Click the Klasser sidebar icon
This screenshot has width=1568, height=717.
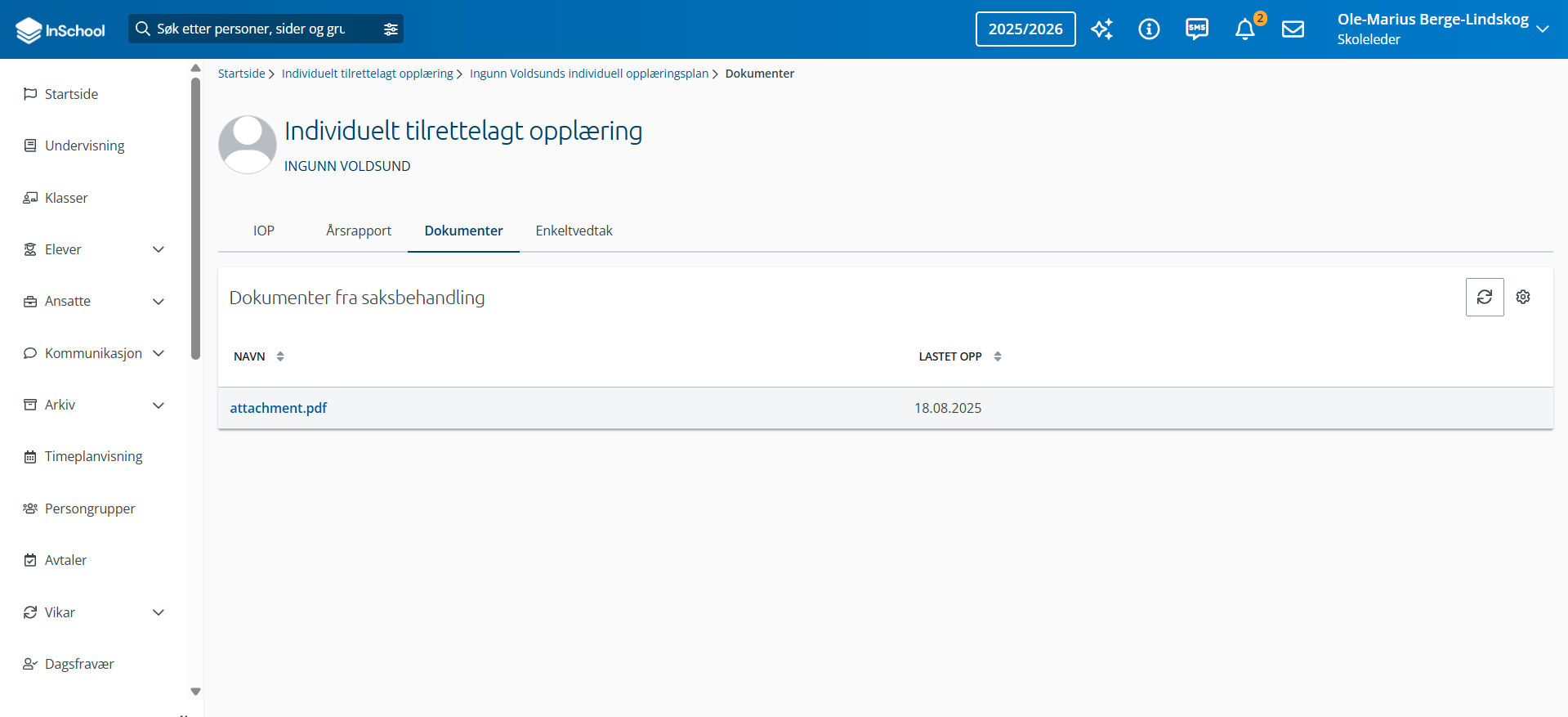30,198
